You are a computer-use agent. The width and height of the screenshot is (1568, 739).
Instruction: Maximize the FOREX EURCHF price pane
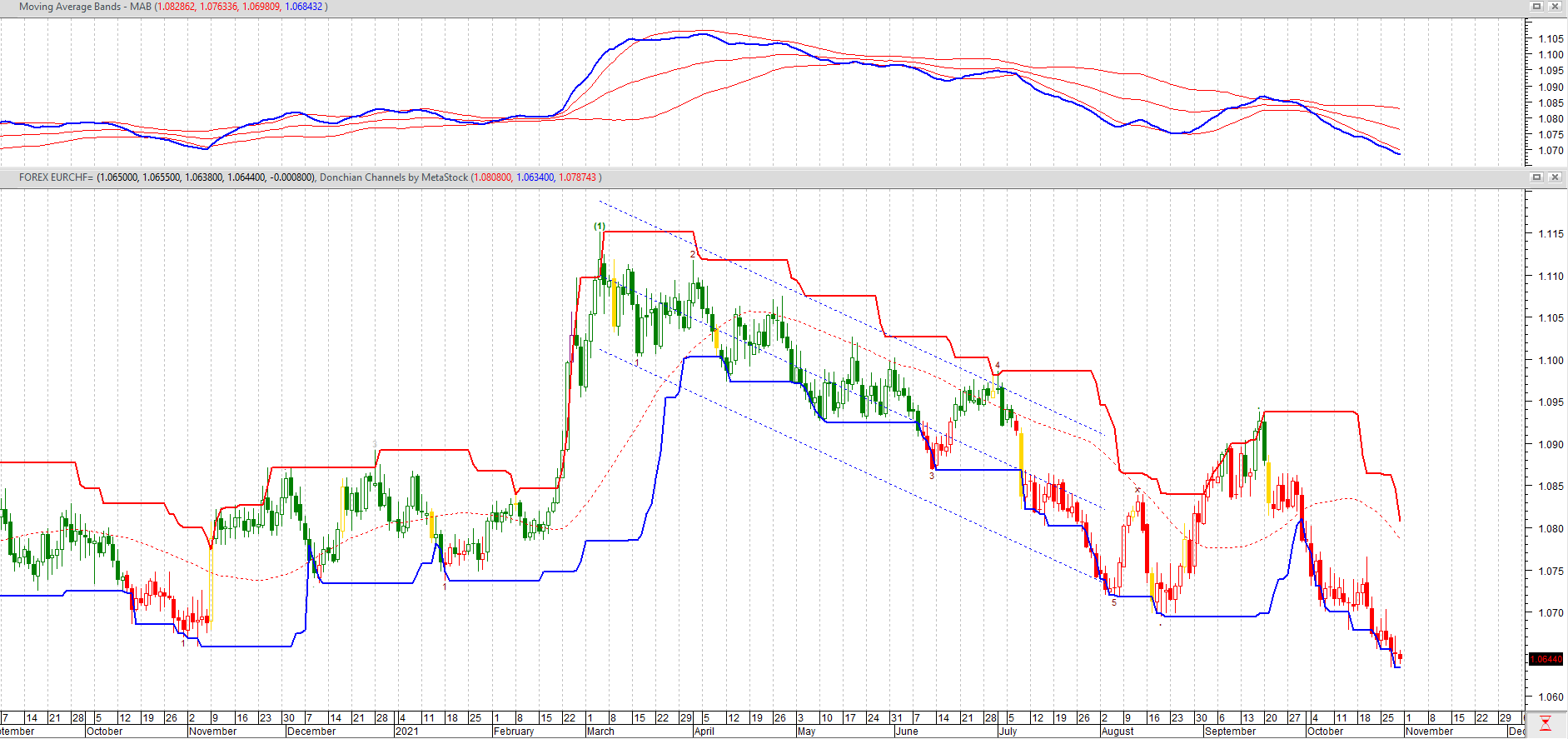coord(1536,177)
